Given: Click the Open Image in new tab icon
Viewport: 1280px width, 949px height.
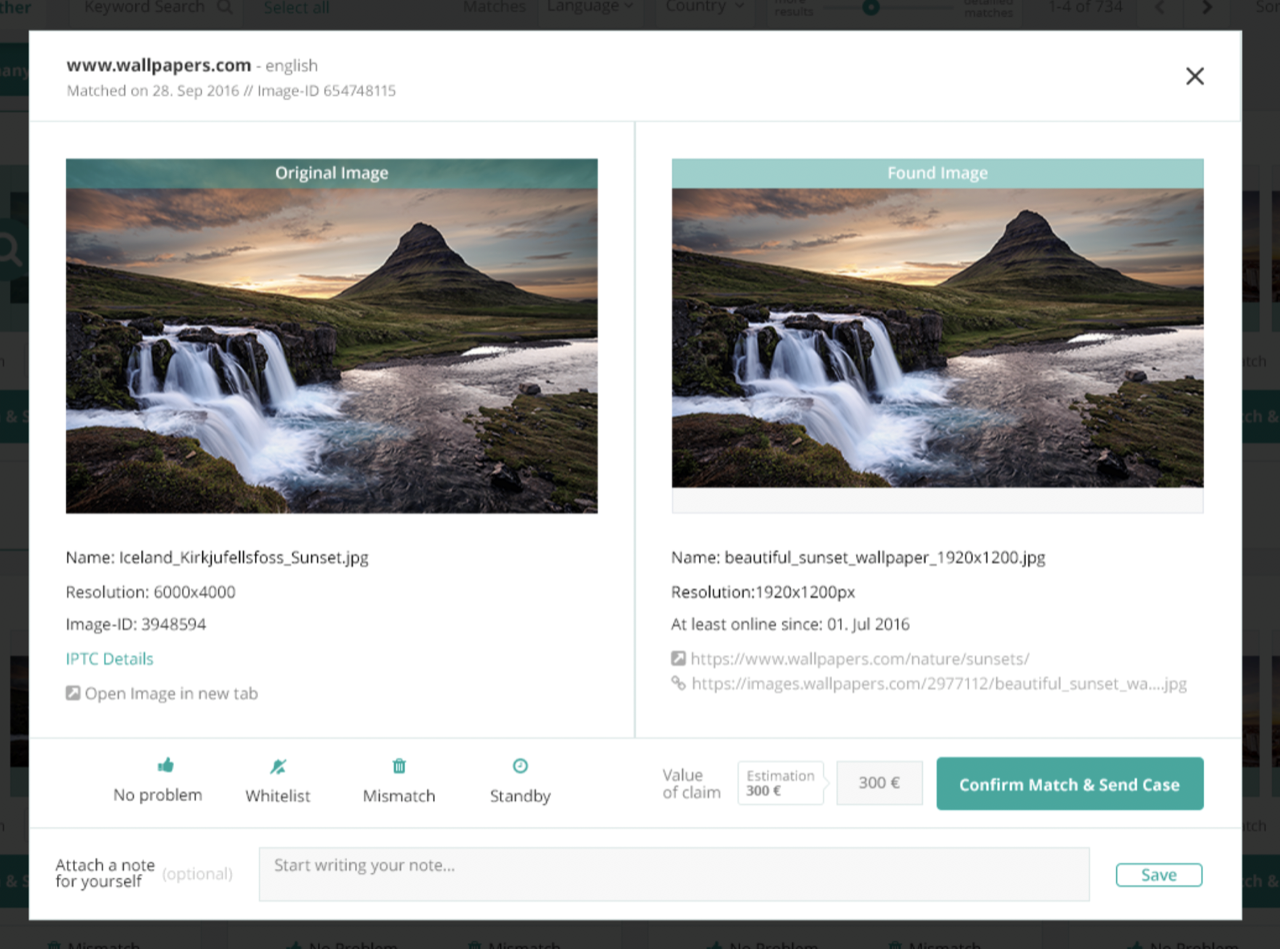Looking at the screenshot, I should pyautogui.click(x=73, y=693).
